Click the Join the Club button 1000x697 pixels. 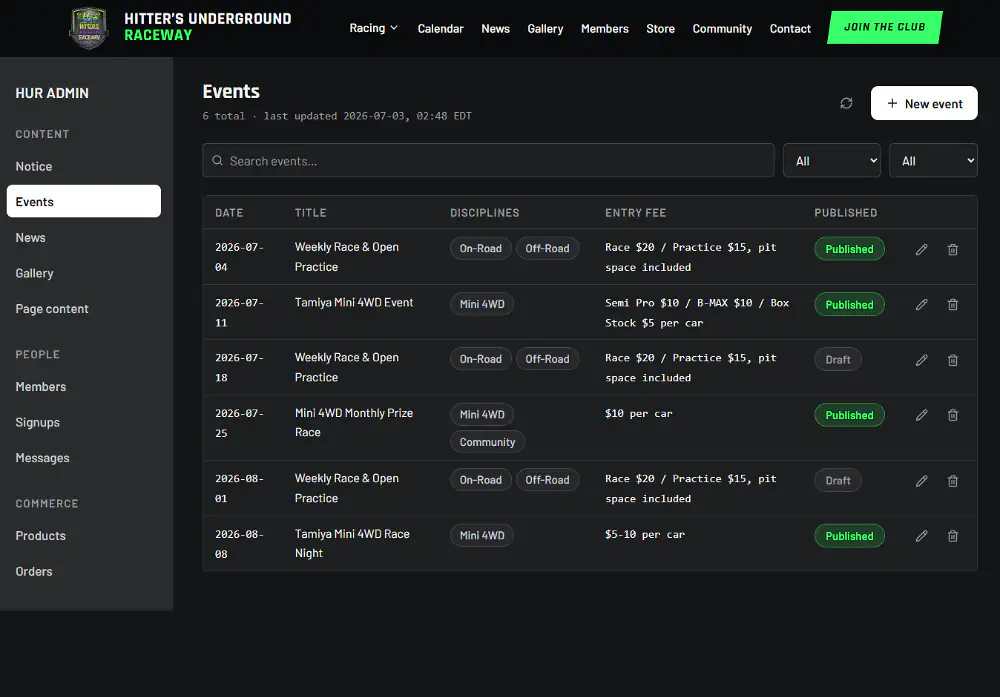(885, 27)
